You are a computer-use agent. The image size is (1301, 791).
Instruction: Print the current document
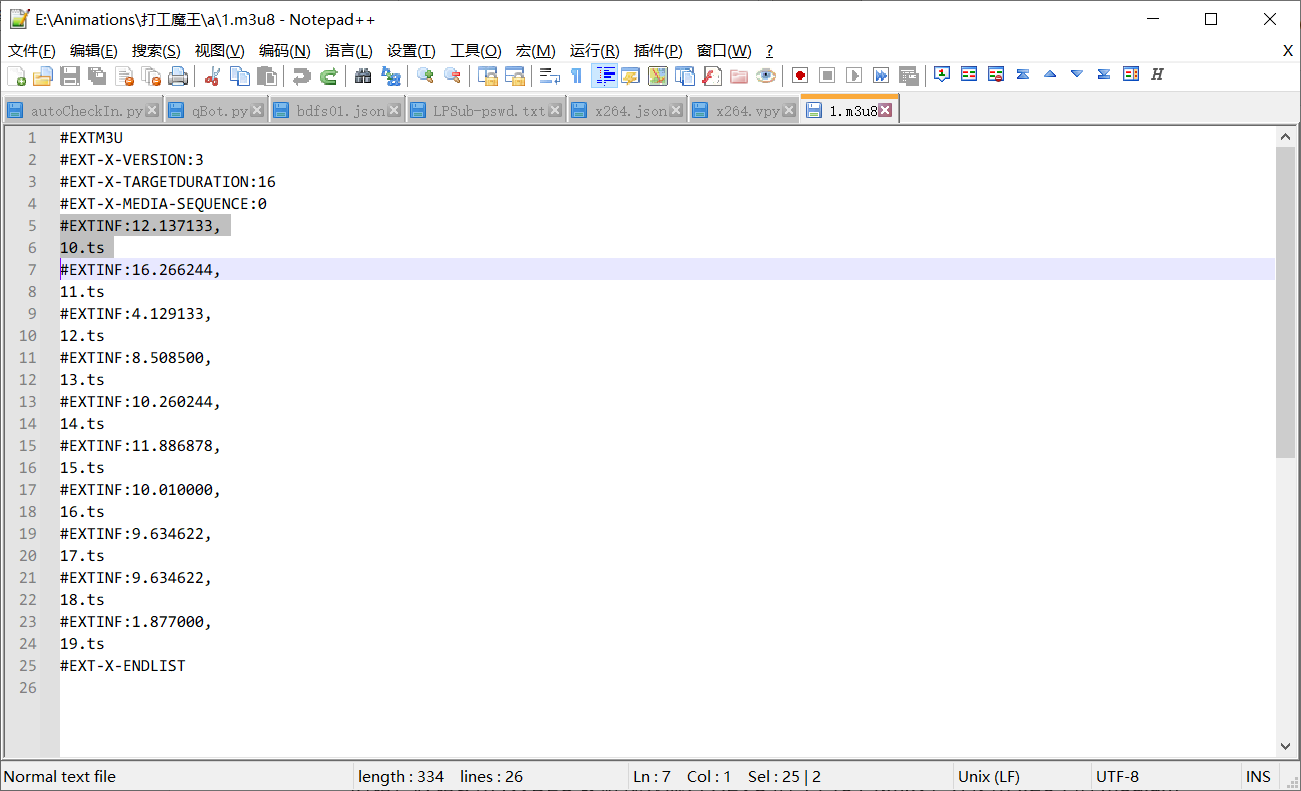click(x=178, y=75)
